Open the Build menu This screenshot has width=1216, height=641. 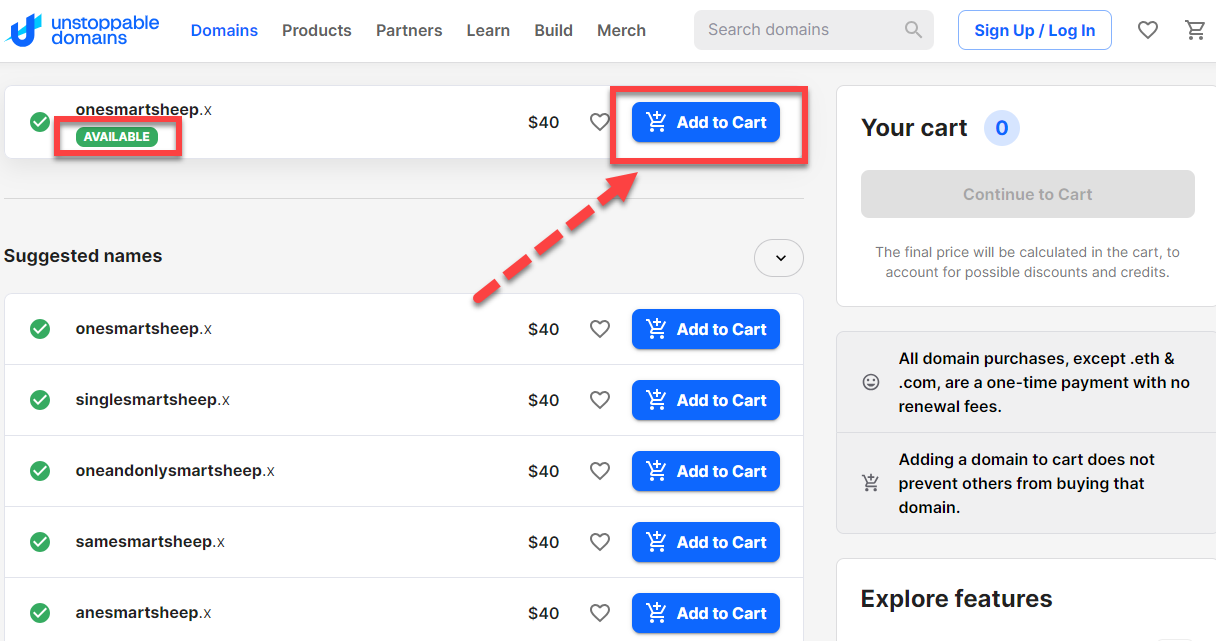point(554,30)
